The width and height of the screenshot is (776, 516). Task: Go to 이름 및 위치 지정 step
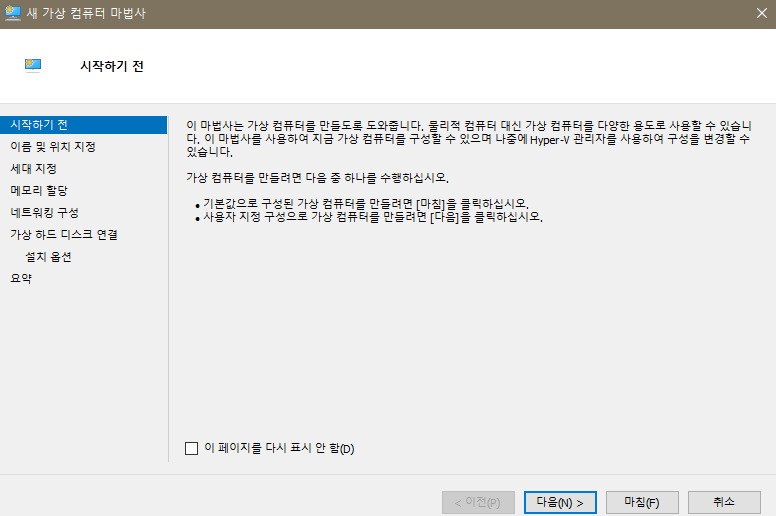point(53,146)
